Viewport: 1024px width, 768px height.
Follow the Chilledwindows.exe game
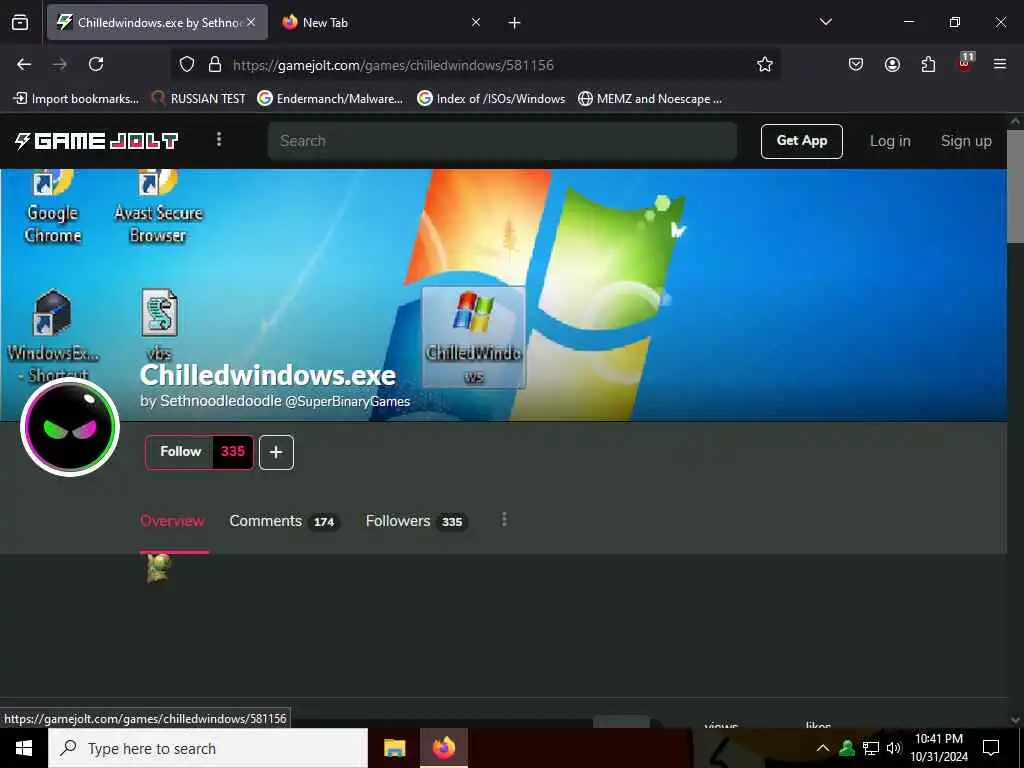(180, 452)
